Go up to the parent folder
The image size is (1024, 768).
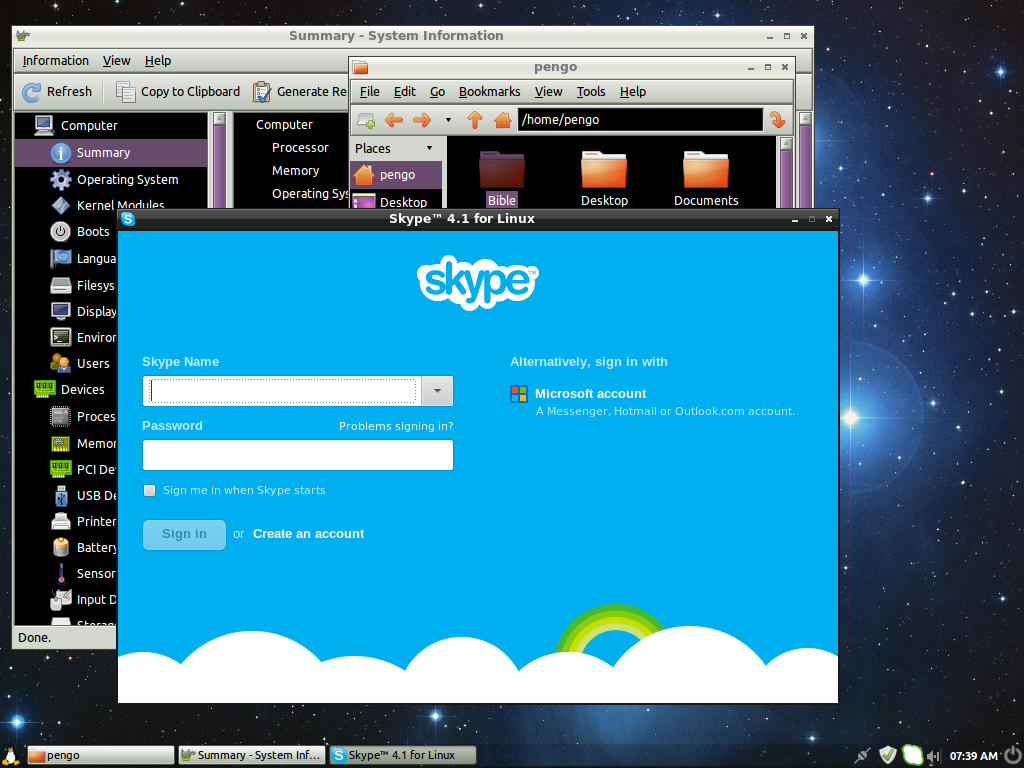pos(475,120)
